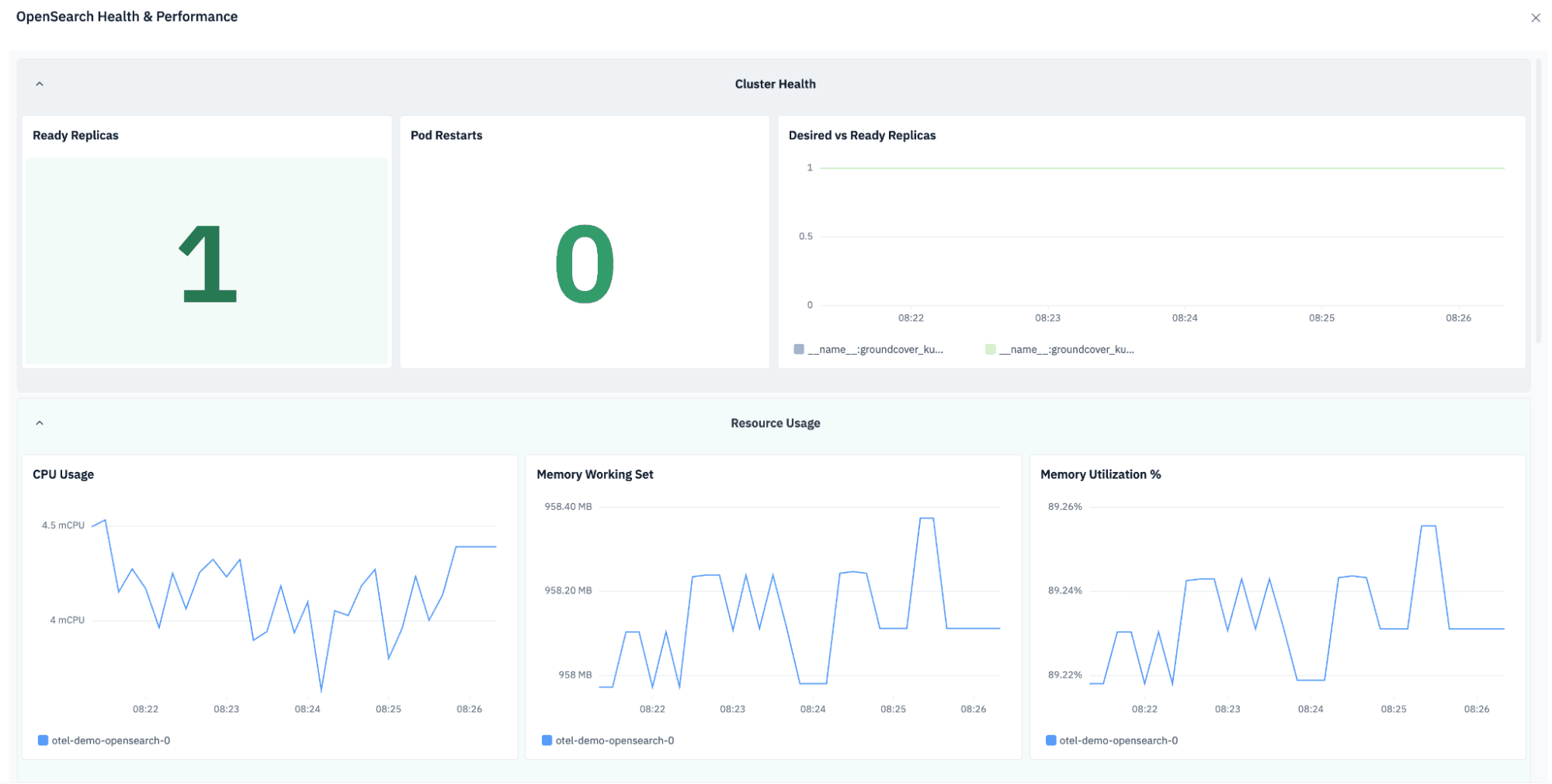Screen dimensions: 1552x784
Task: Select the Pod Restarts value 0
Action: [585, 264]
